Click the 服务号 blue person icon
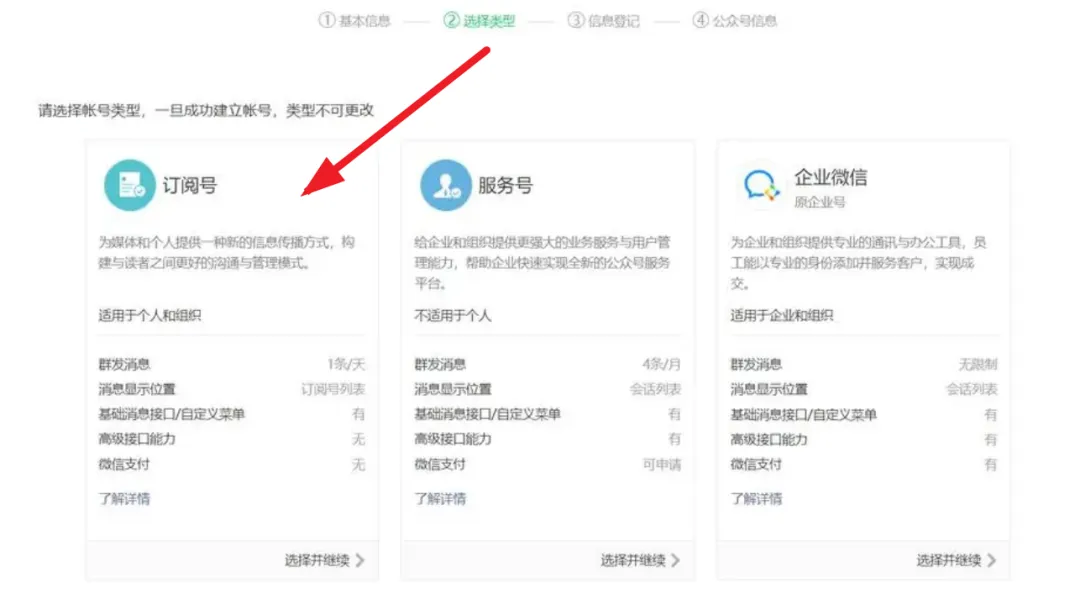 446,185
